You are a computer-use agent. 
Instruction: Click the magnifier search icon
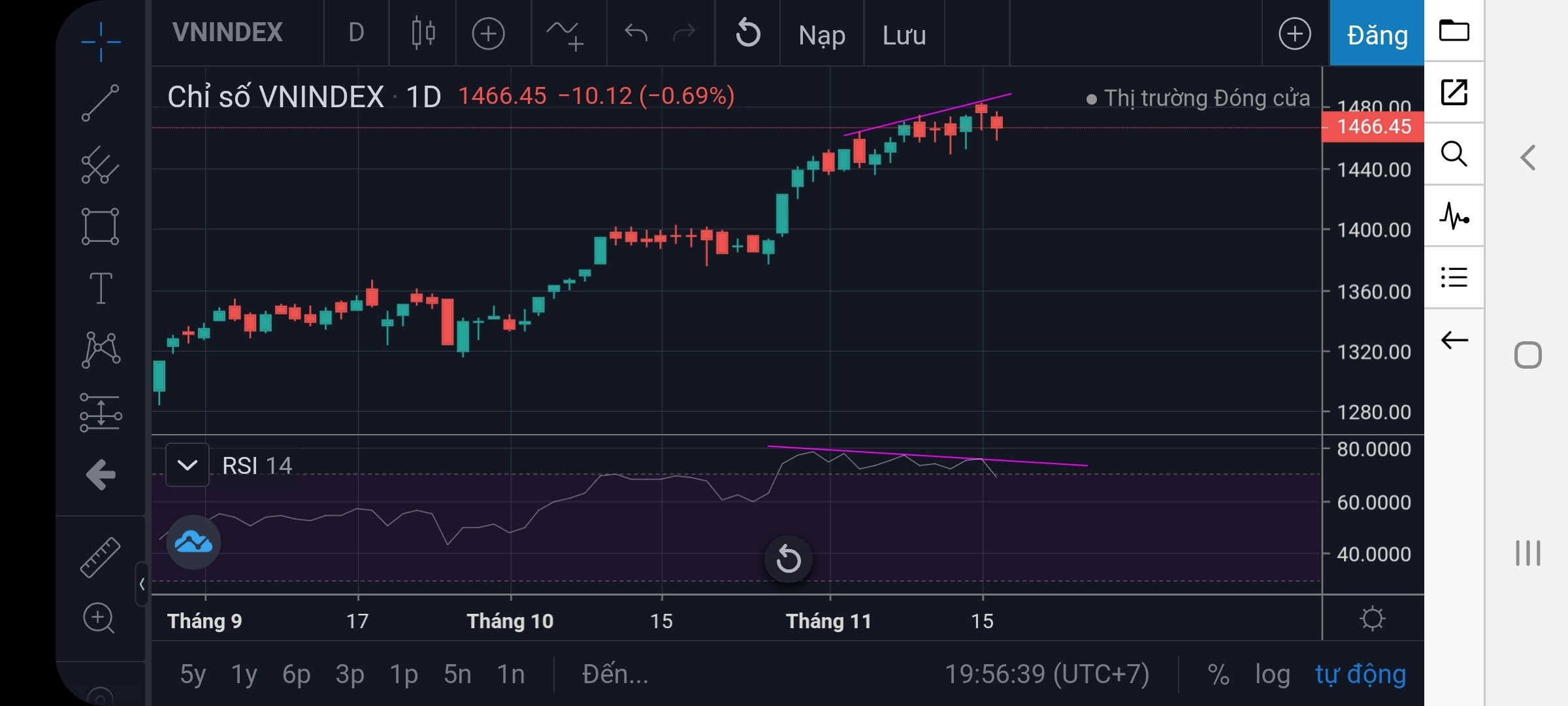pyautogui.click(x=1454, y=154)
